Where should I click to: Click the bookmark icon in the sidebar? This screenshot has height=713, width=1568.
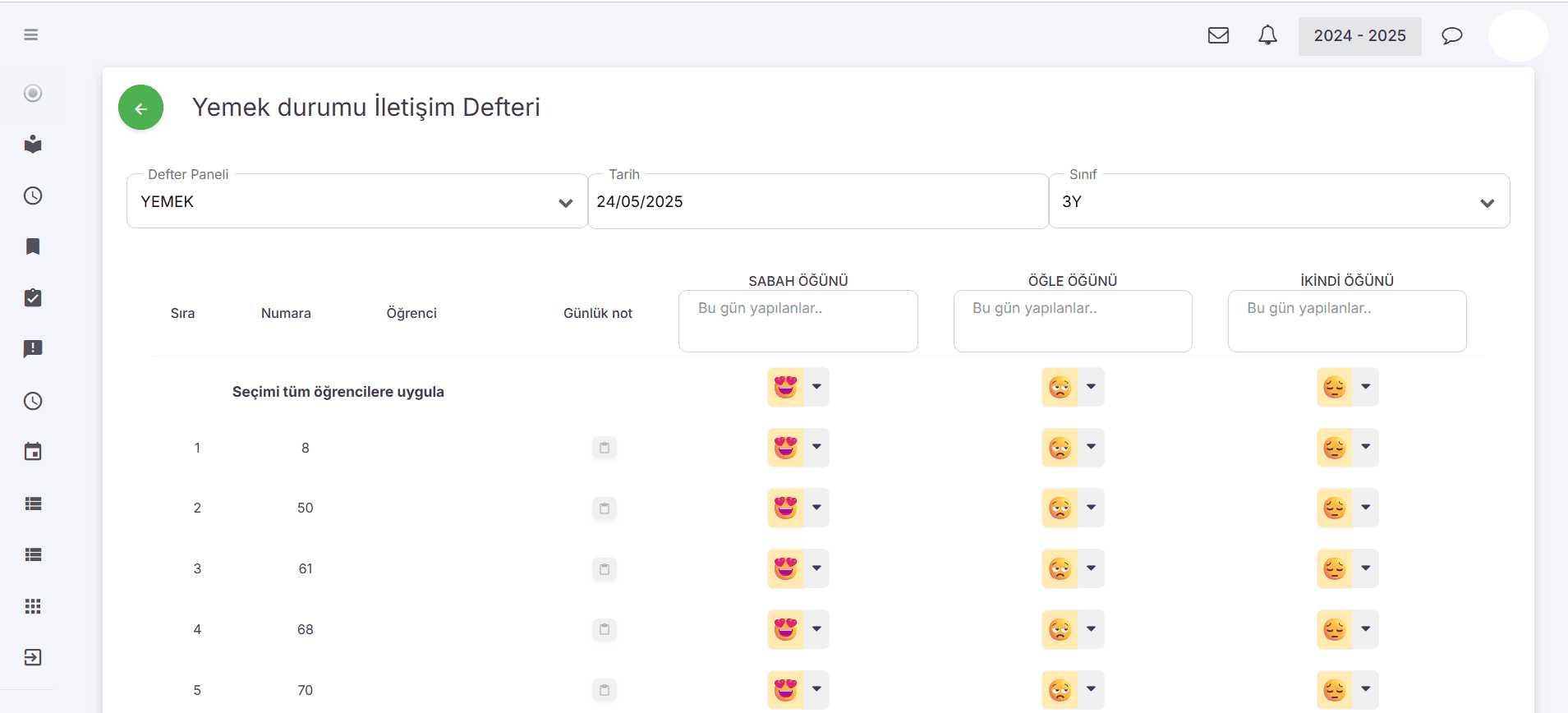tap(33, 246)
